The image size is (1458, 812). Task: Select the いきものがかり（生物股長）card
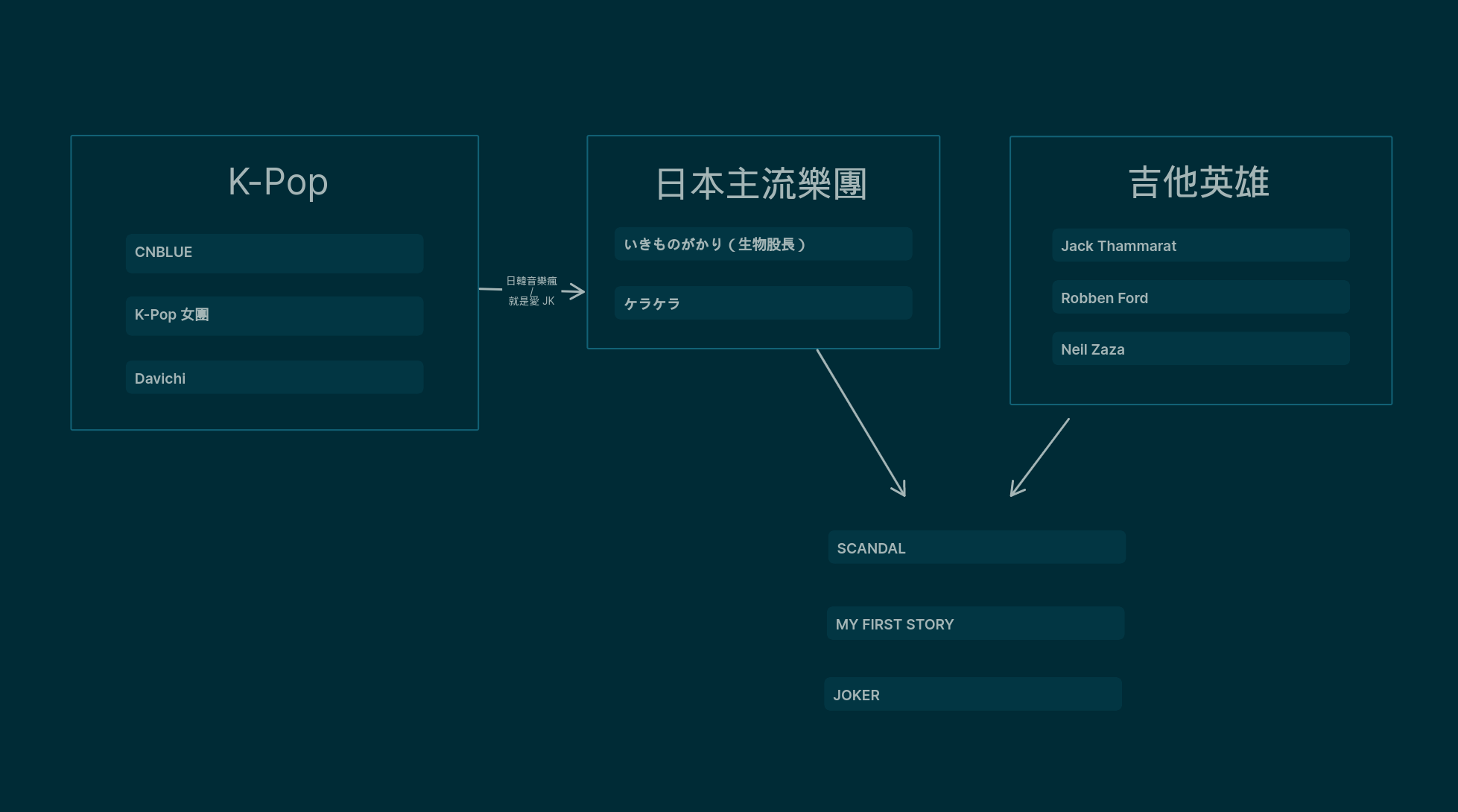(763, 244)
